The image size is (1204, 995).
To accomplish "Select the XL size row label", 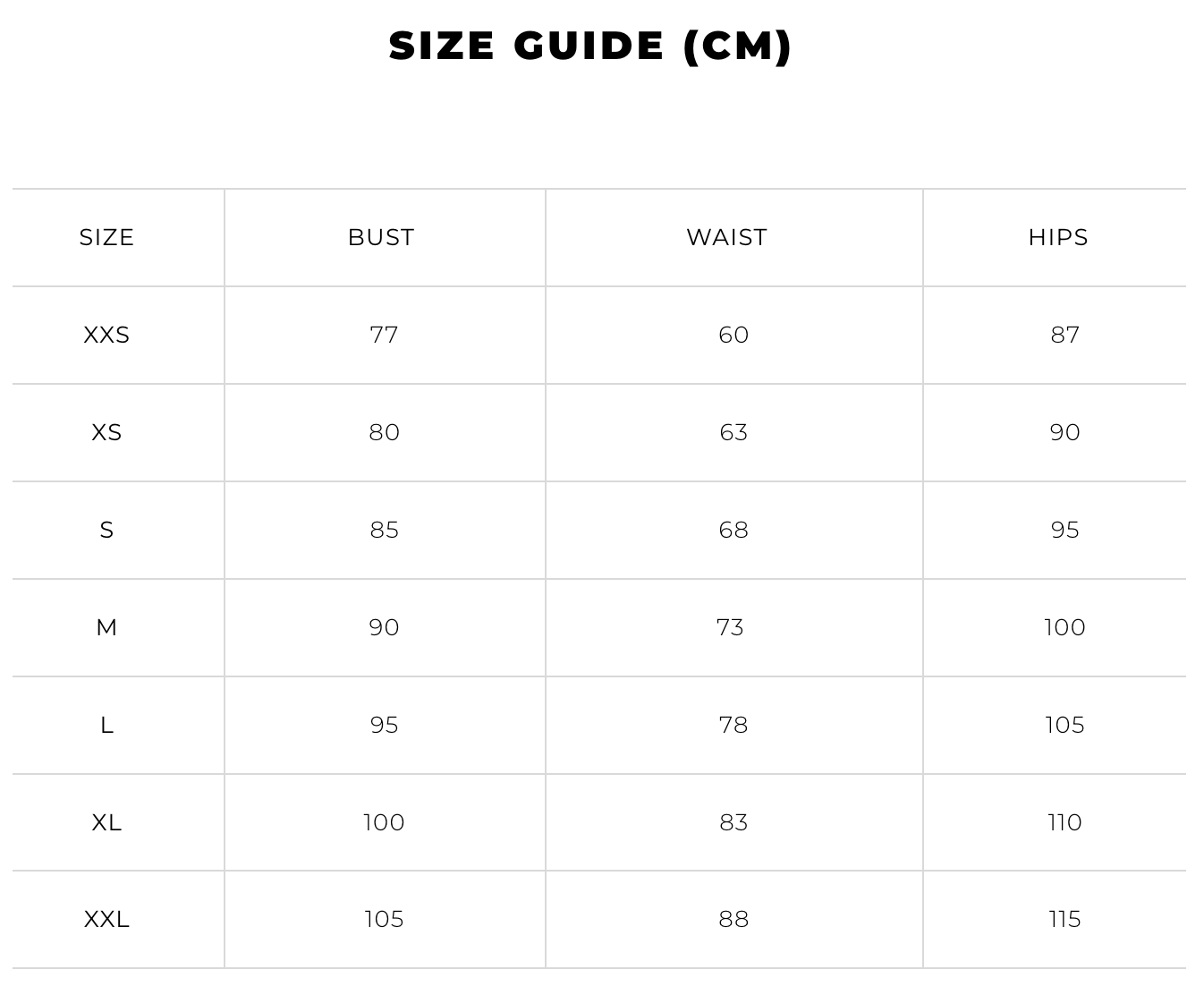I will point(106,822).
